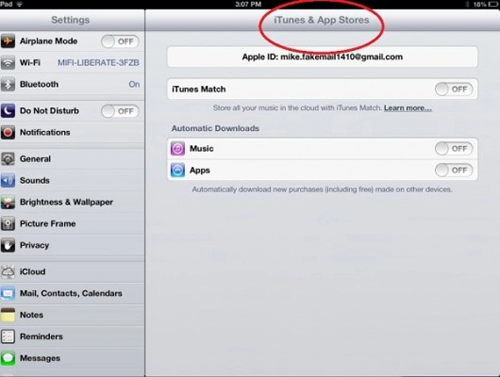Image resolution: width=500 pixels, height=377 pixels.
Task: Tap the 'Store all your music' description
Action: [x=297, y=108]
